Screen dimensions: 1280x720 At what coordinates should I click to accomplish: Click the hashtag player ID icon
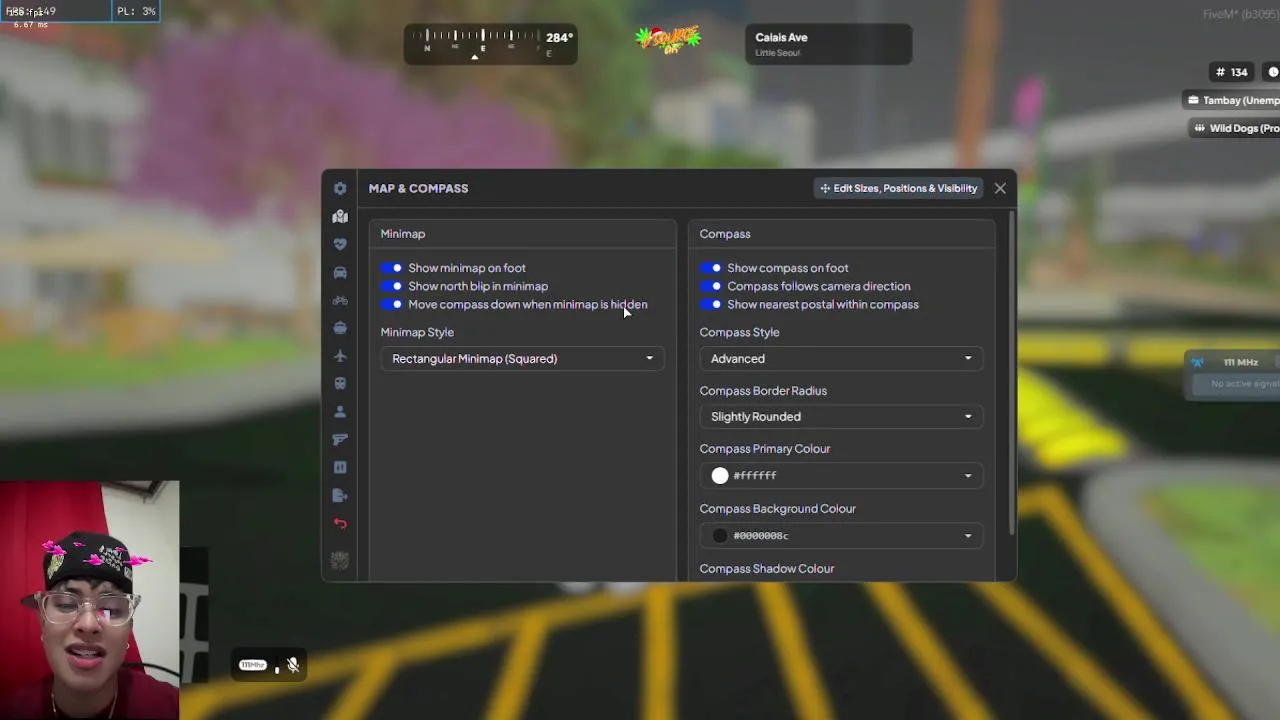click(1220, 72)
